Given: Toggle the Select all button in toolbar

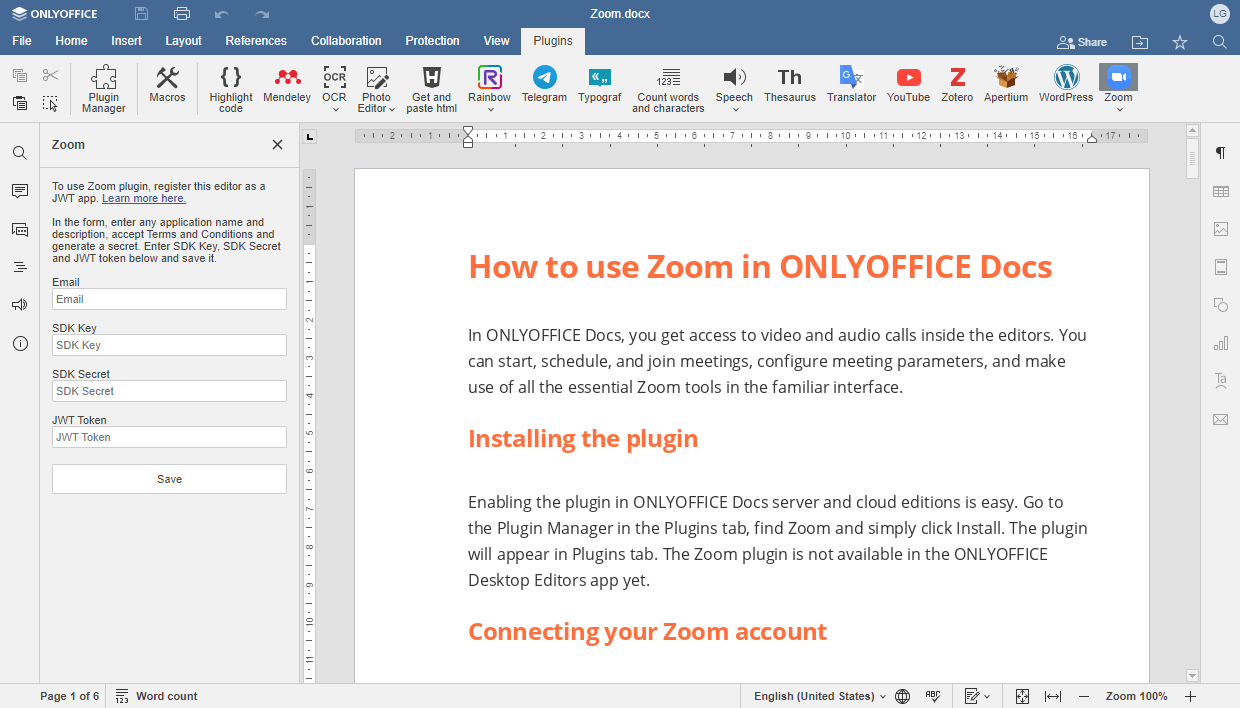Looking at the screenshot, I should [50, 103].
